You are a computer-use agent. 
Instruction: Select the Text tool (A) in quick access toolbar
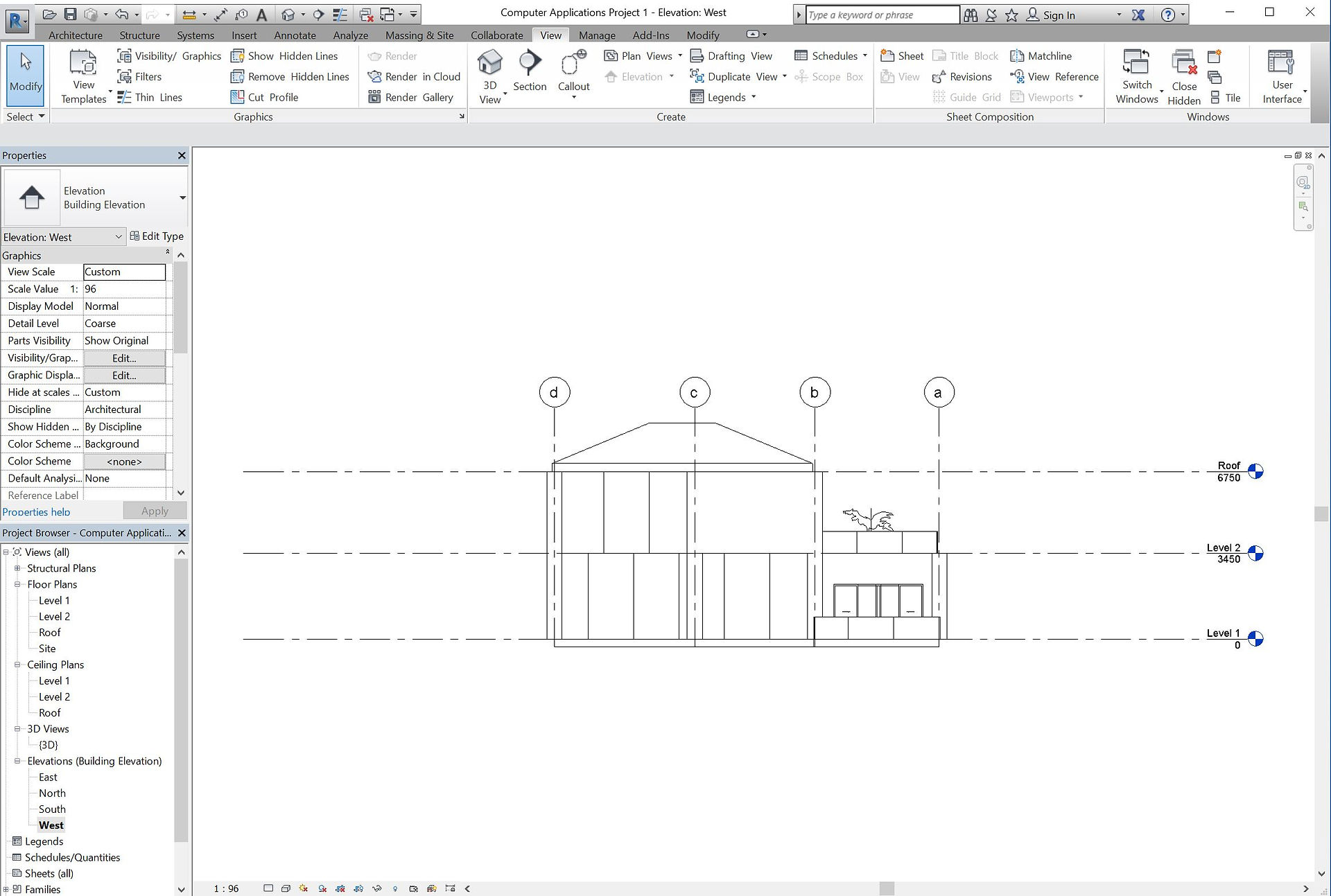tap(261, 15)
